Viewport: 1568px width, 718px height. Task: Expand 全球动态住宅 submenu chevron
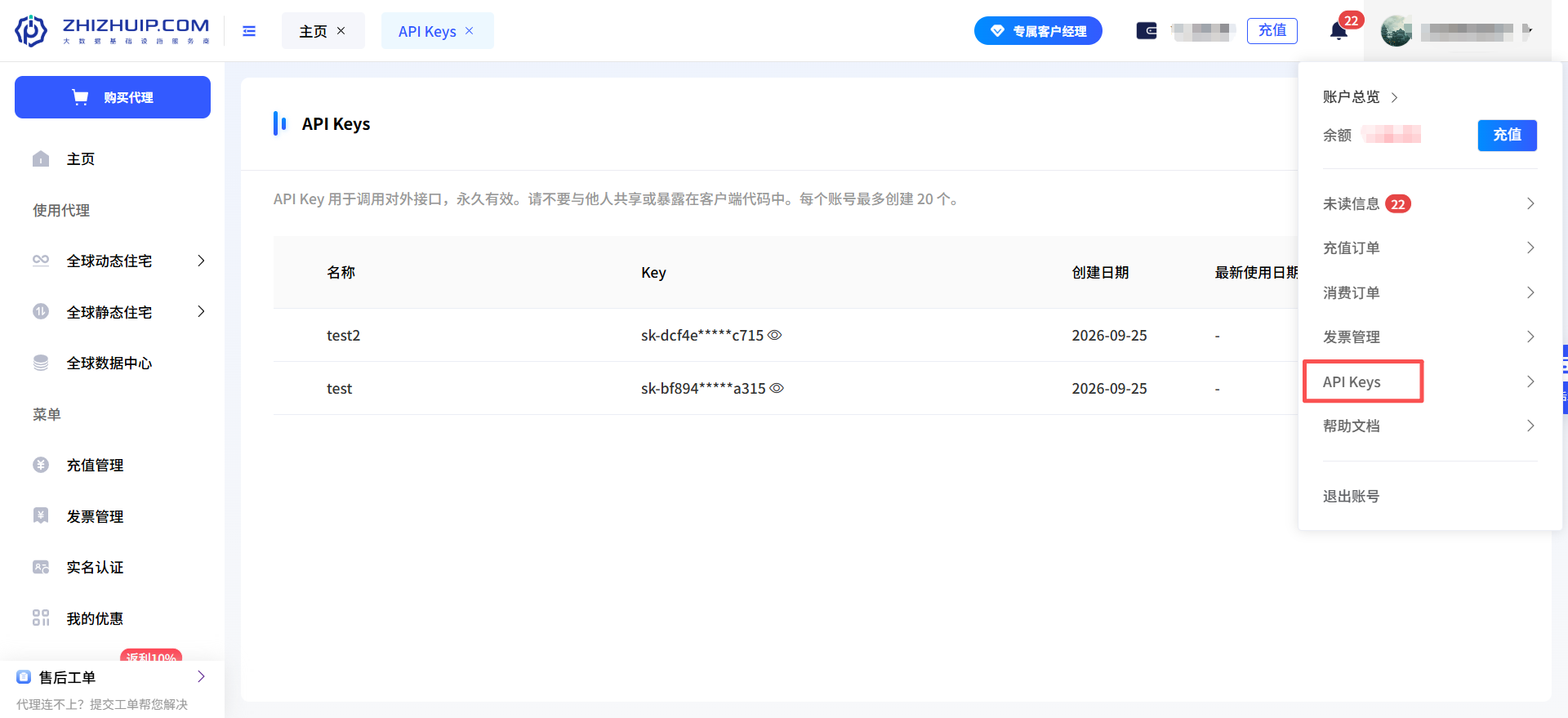(201, 261)
